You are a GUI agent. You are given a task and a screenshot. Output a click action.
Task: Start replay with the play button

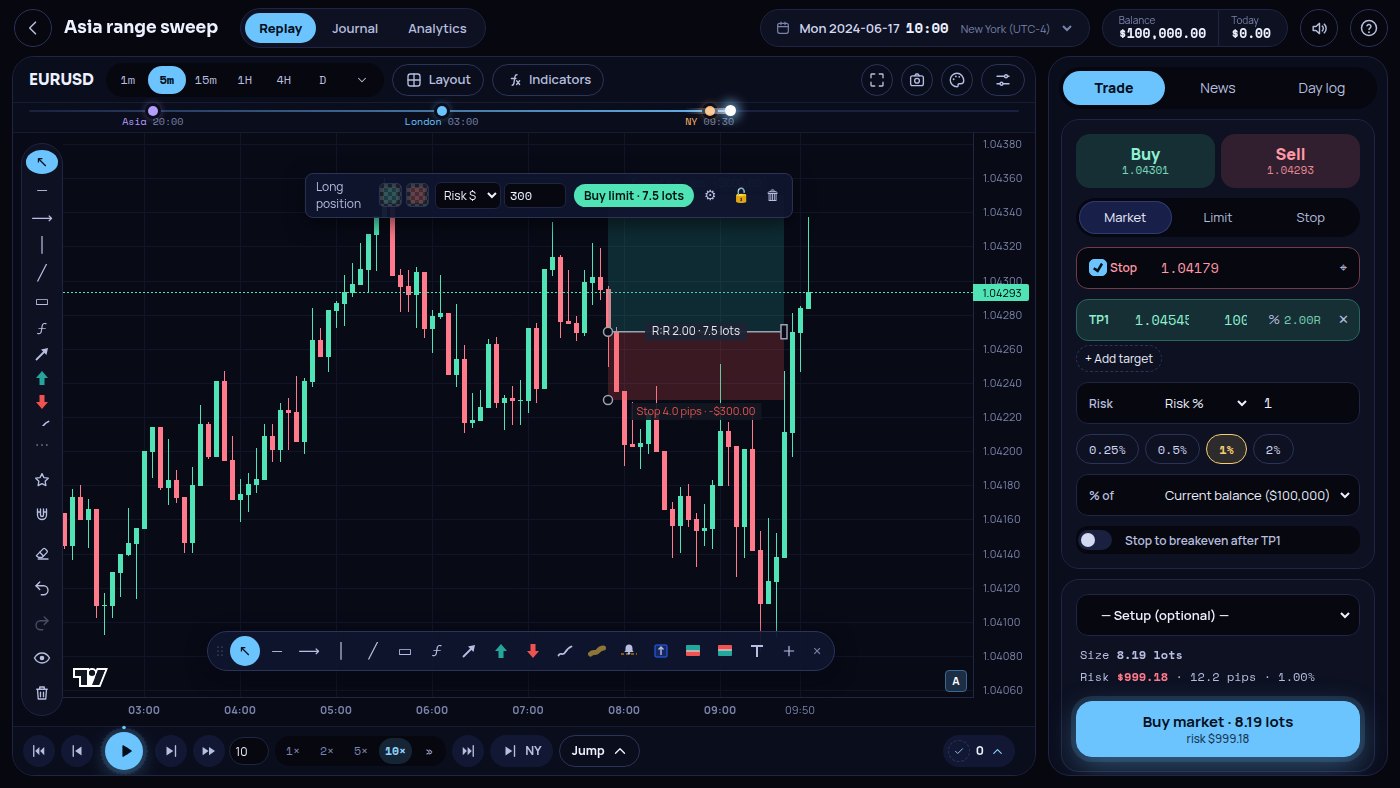(124, 751)
